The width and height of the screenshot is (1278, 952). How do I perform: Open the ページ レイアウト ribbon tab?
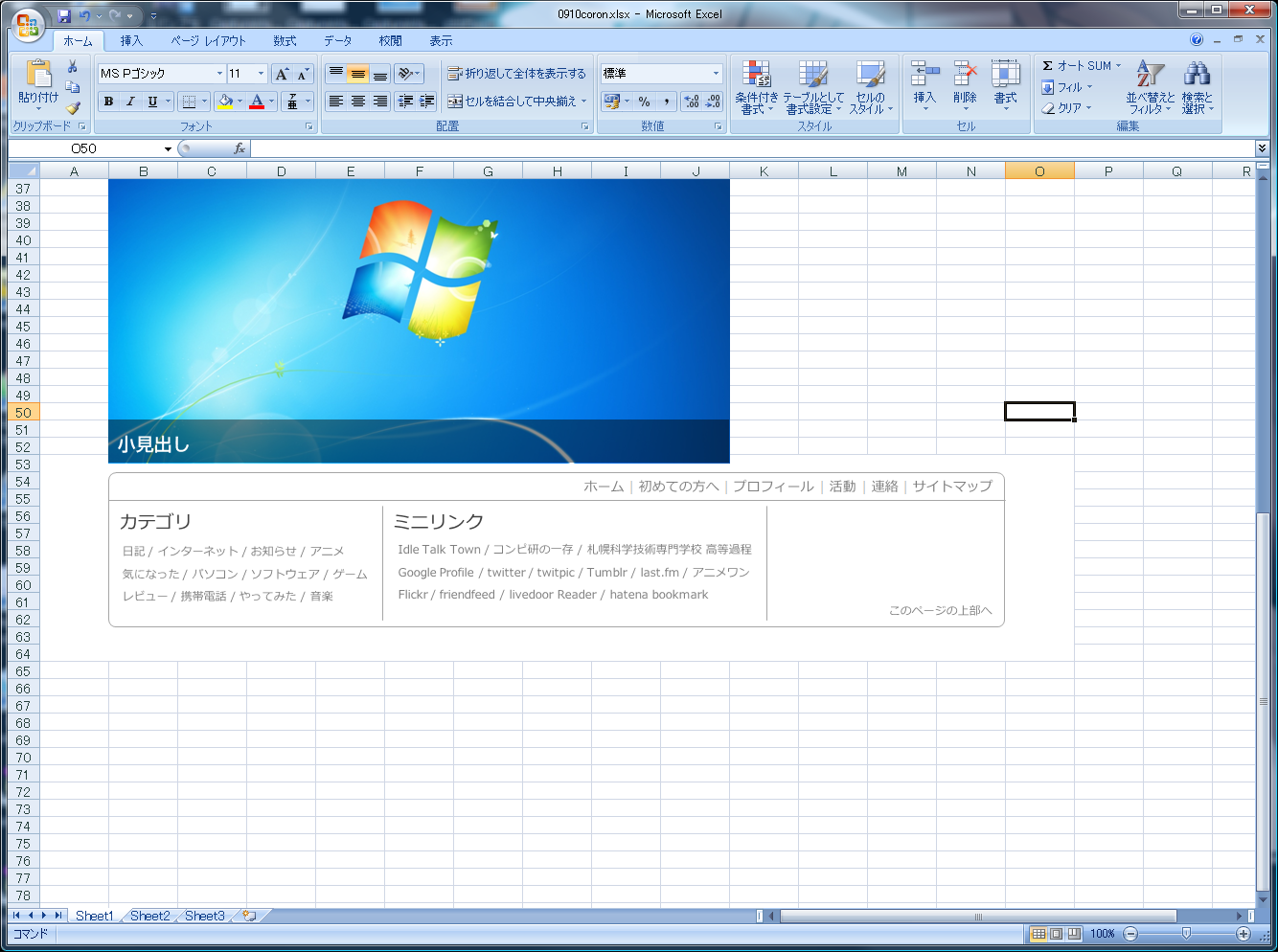click(x=208, y=41)
